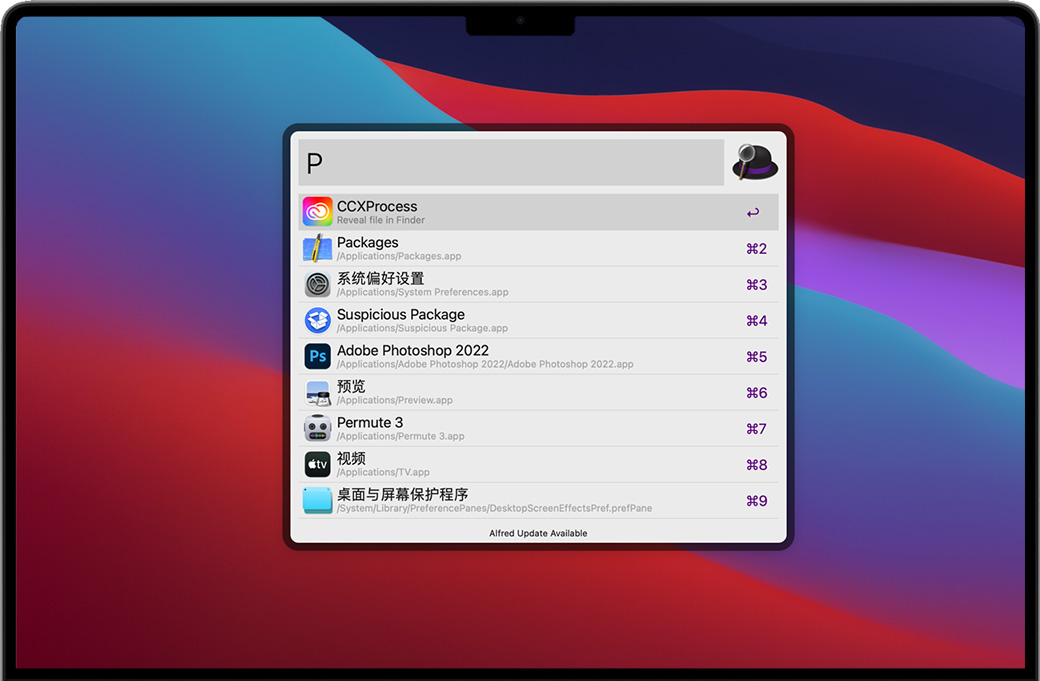Click the return arrow on CCXProcess row
This screenshot has width=1040, height=681.
coord(753,213)
